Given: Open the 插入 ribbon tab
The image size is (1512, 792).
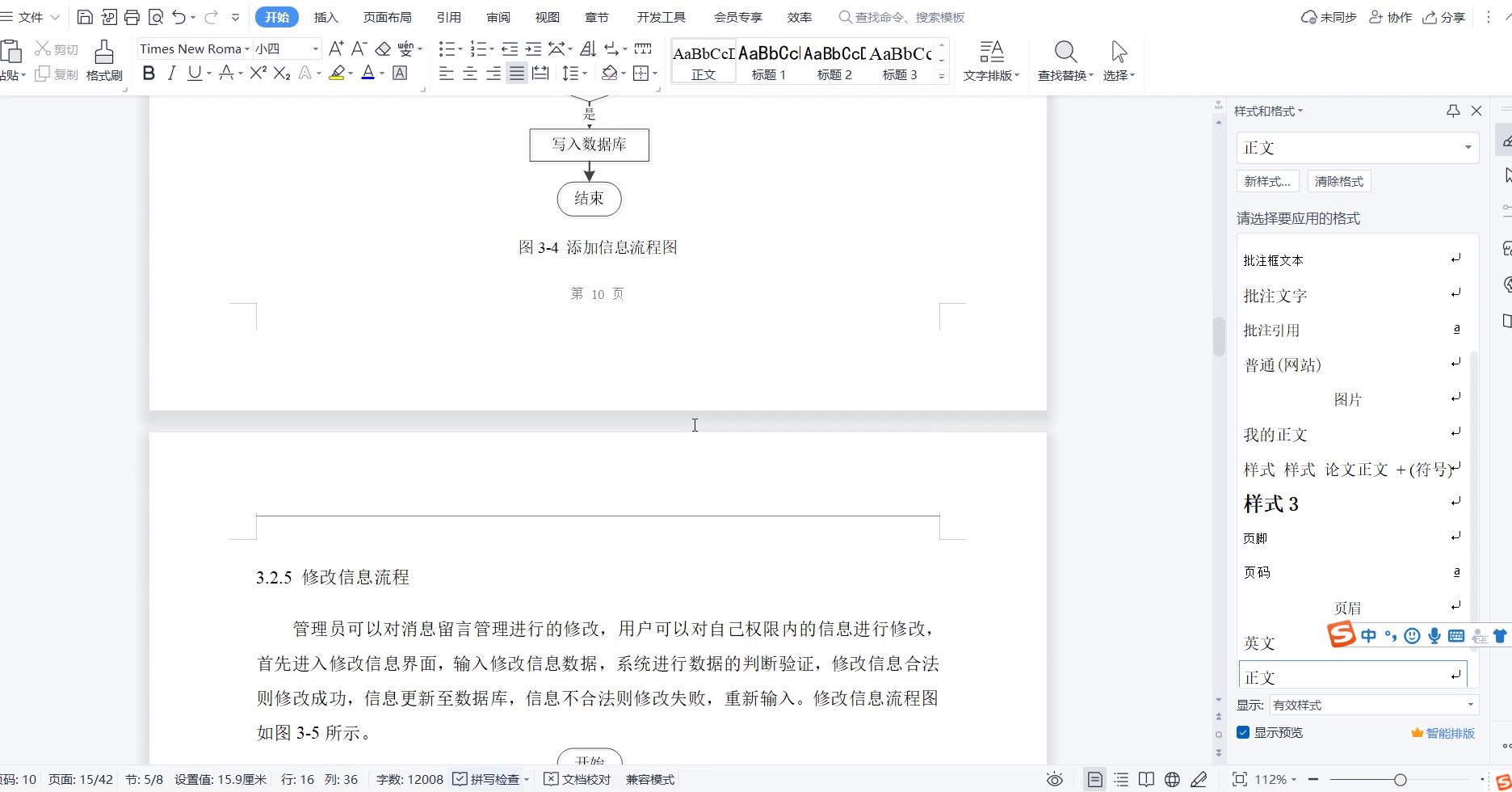Looking at the screenshot, I should (x=325, y=17).
